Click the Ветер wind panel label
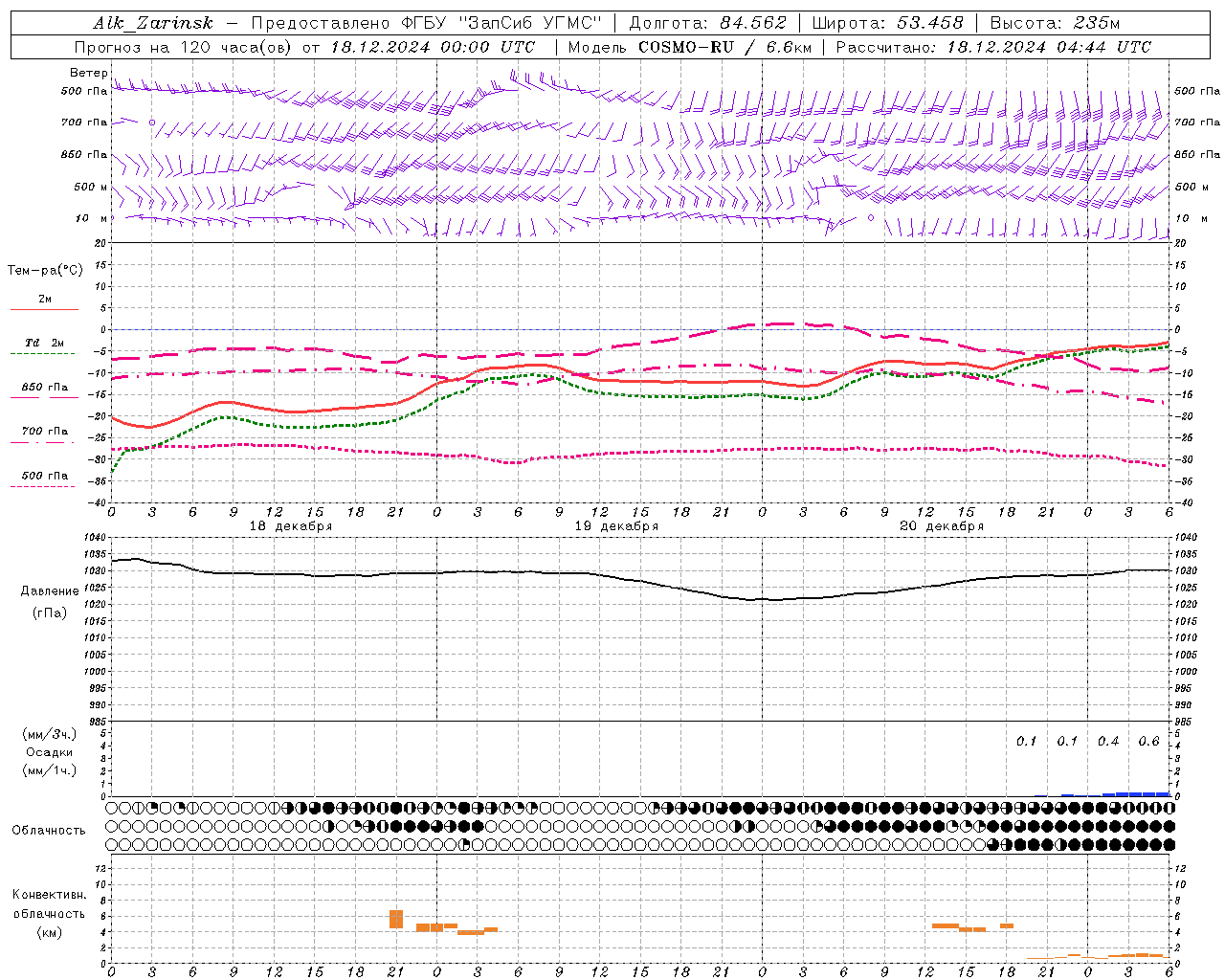1225x980 pixels. click(88, 73)
